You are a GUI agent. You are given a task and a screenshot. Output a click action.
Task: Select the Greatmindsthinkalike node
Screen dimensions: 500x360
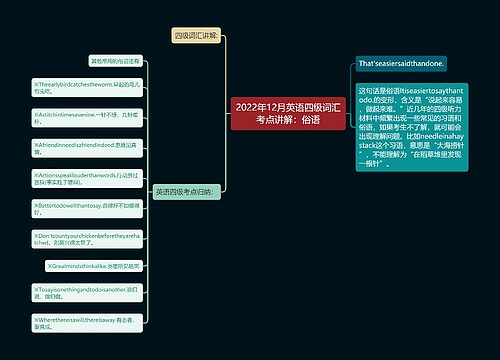click(94, 266)
